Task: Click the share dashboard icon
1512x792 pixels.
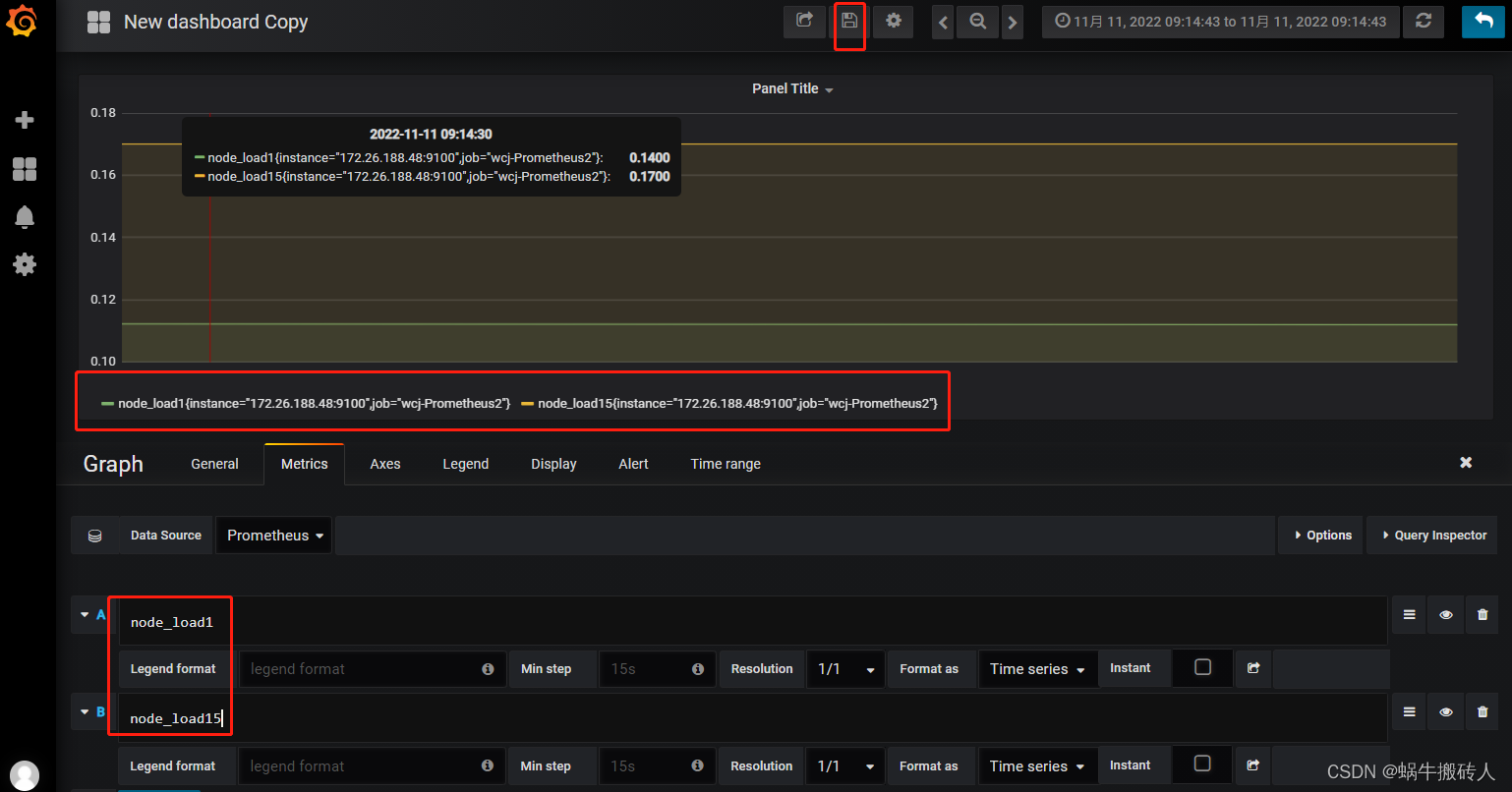Action: 804,22
